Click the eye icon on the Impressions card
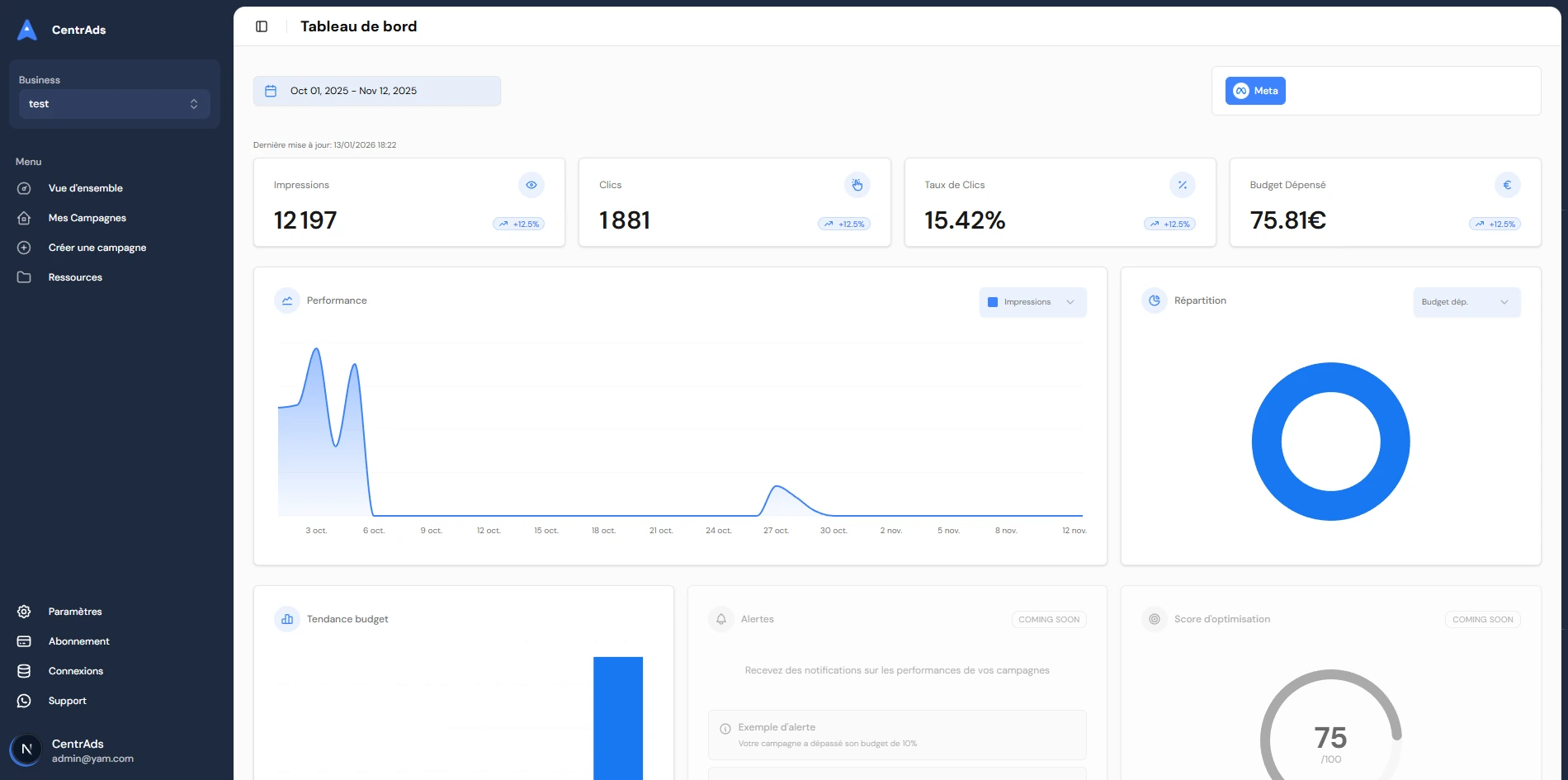 [531, 185]
